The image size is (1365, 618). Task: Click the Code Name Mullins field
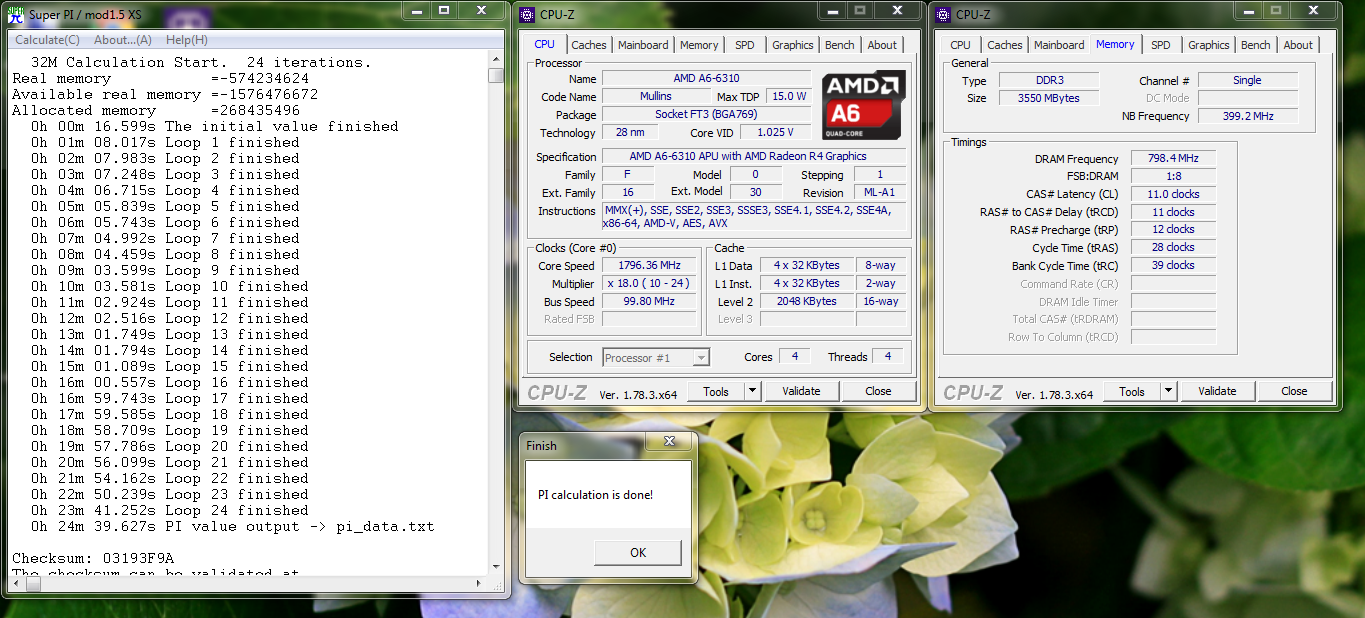[x=656, y=97]
